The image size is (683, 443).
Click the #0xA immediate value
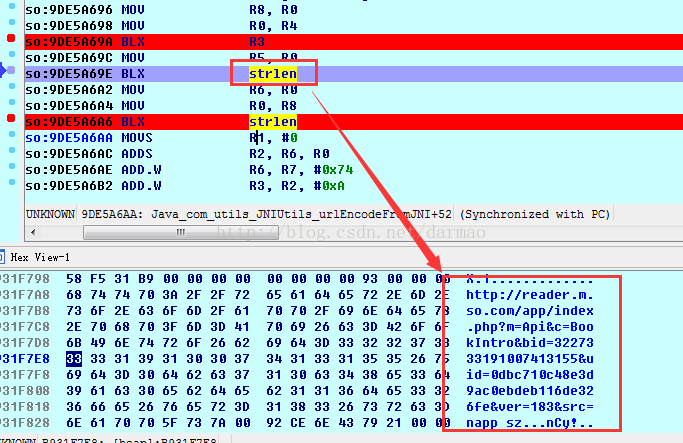click(x=329, y=186)
